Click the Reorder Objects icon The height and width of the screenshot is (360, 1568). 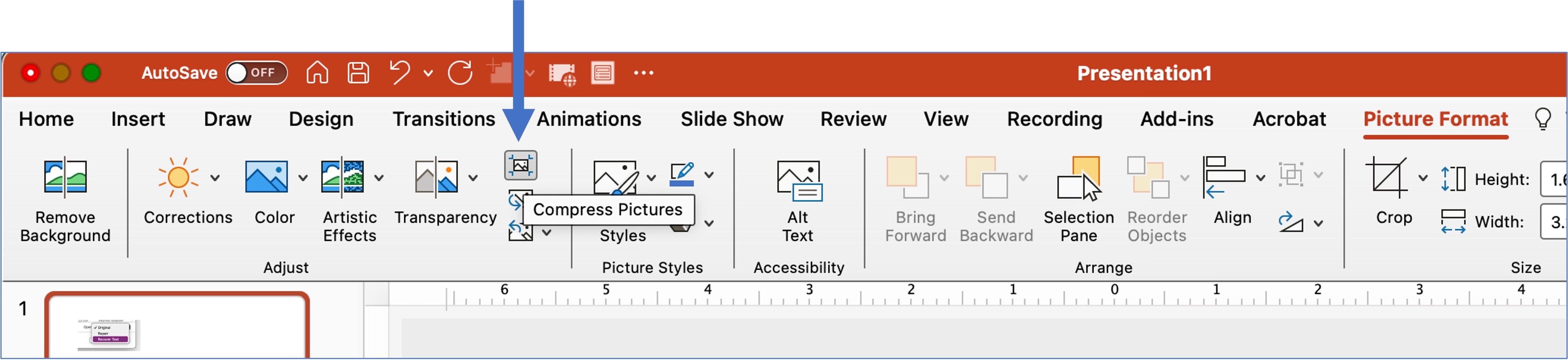coord(1149,177)
